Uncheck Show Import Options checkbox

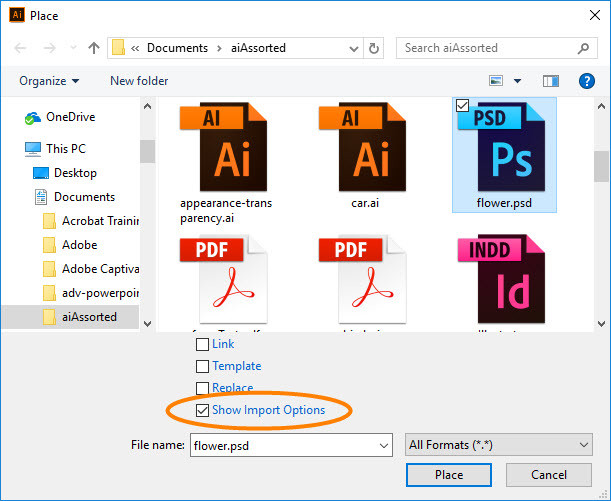pos(202,410)
